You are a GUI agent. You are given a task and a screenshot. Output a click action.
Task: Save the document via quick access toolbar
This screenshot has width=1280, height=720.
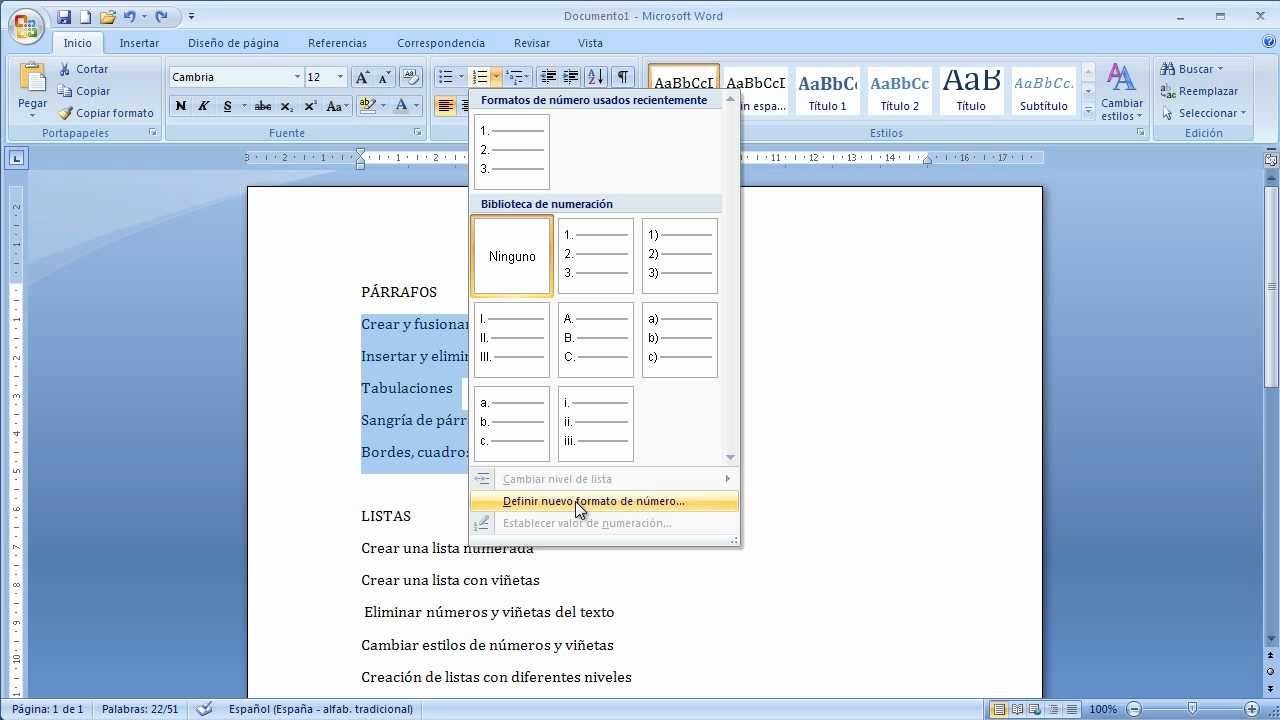[x=63, y=15]
